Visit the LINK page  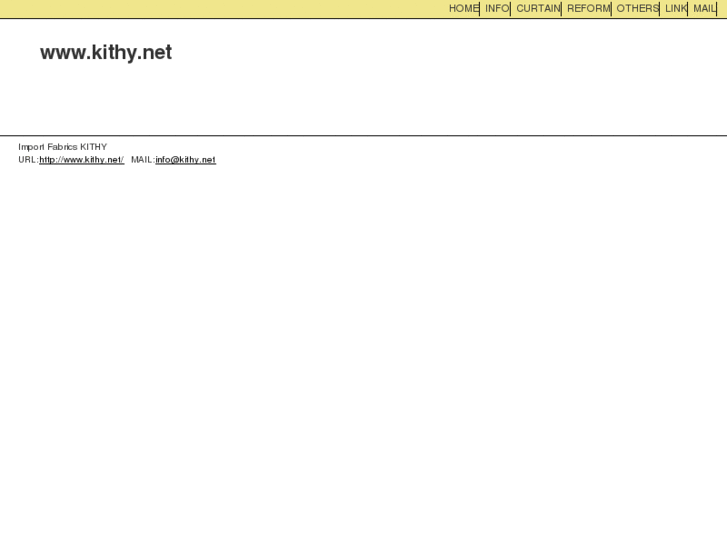(676, 8)
